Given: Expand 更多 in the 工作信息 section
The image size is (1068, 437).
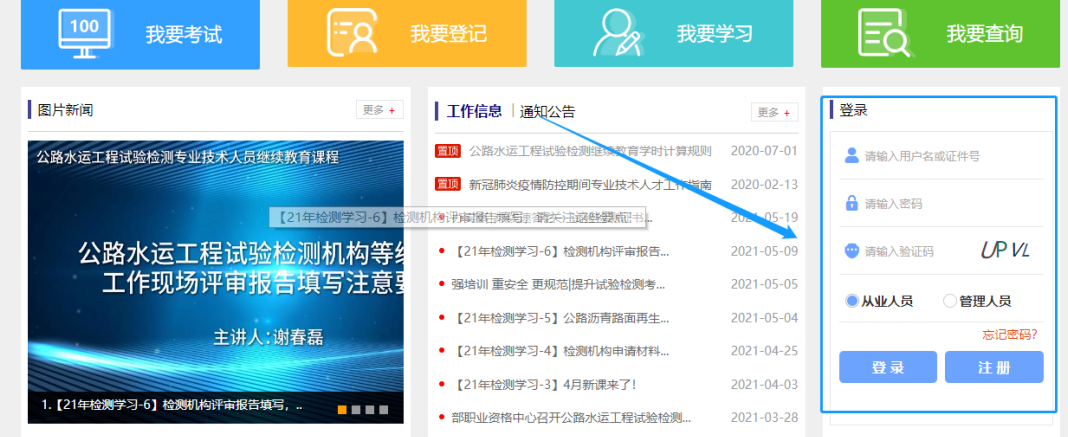Looking at the screenshot, I should [x=774, y=112].
